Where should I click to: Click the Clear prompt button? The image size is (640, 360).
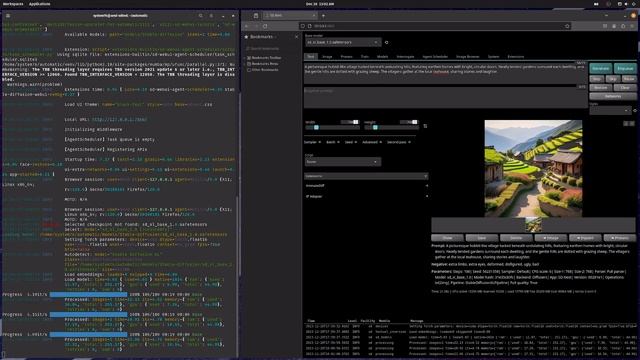[x=625, y=87]
